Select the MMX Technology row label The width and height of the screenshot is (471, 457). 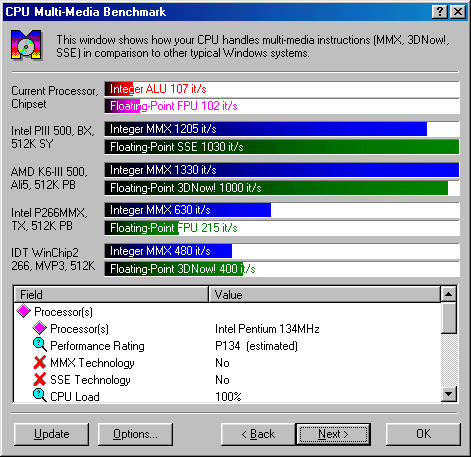click(92, 363)
